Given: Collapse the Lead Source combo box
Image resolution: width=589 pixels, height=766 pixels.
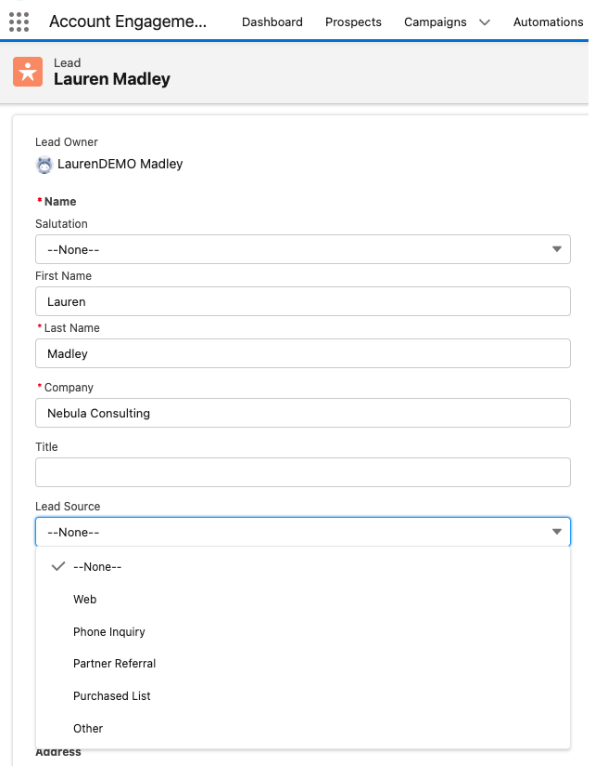Looking at the screenshot, I should click(x=303, y=532).
